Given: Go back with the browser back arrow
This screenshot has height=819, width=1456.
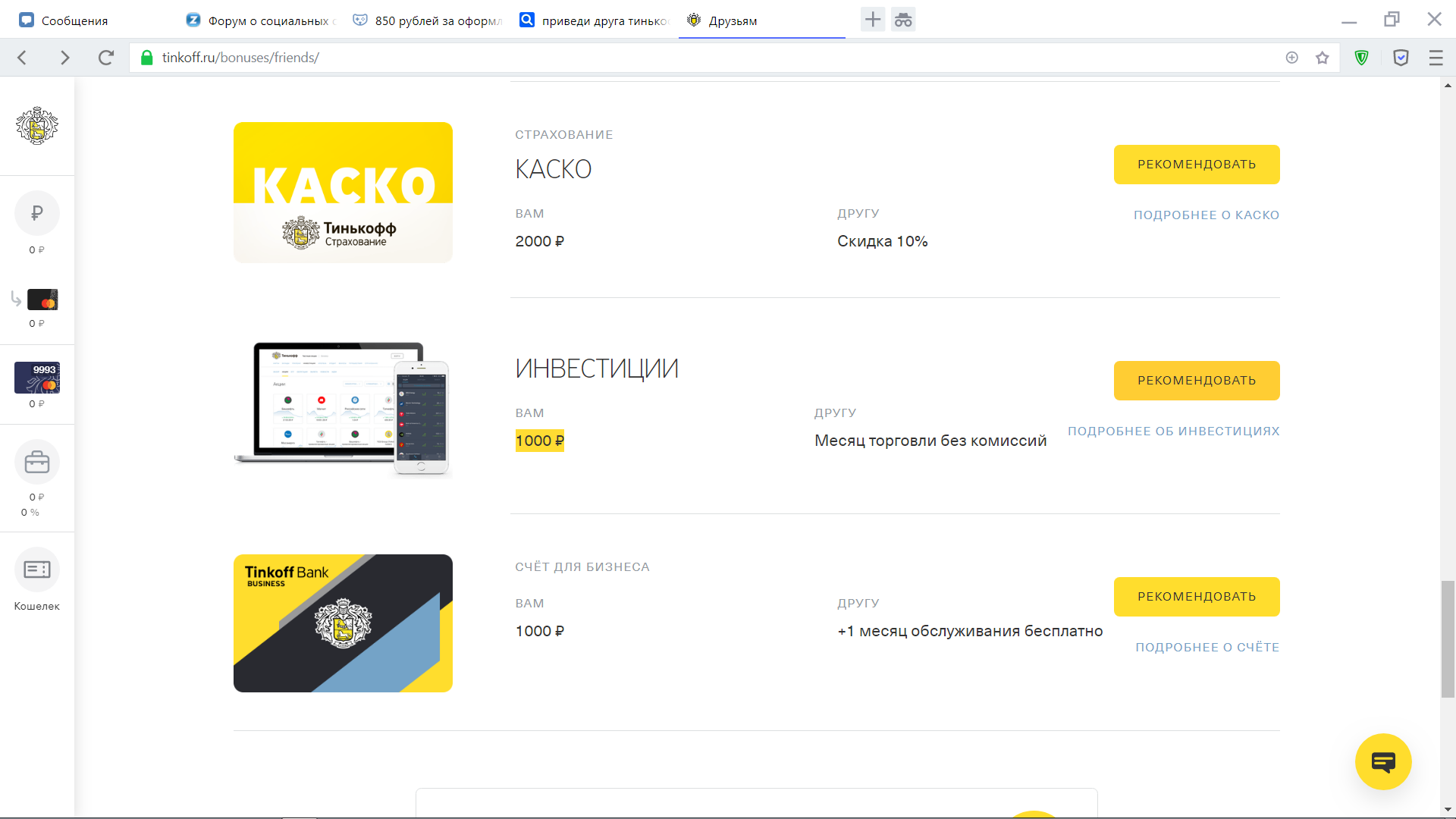Looking at the screenshot, I should pos(22,58).
